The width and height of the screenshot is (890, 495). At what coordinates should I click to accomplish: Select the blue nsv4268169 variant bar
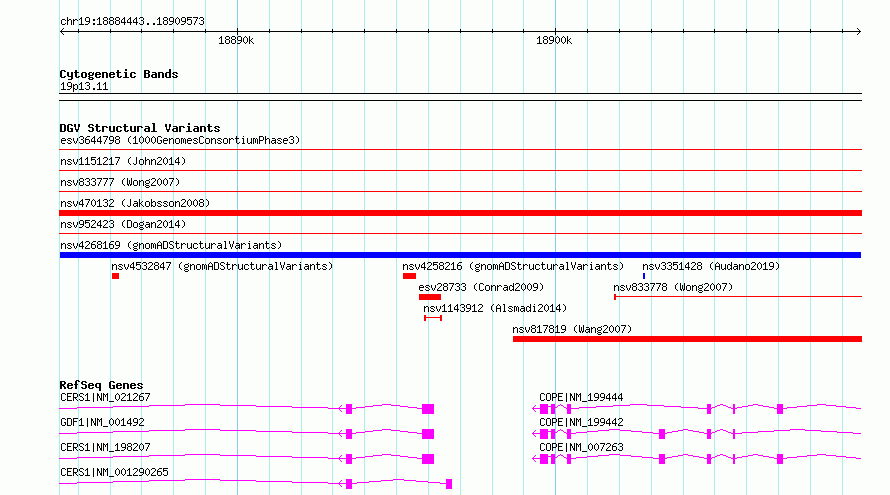(x=460, y=255)
